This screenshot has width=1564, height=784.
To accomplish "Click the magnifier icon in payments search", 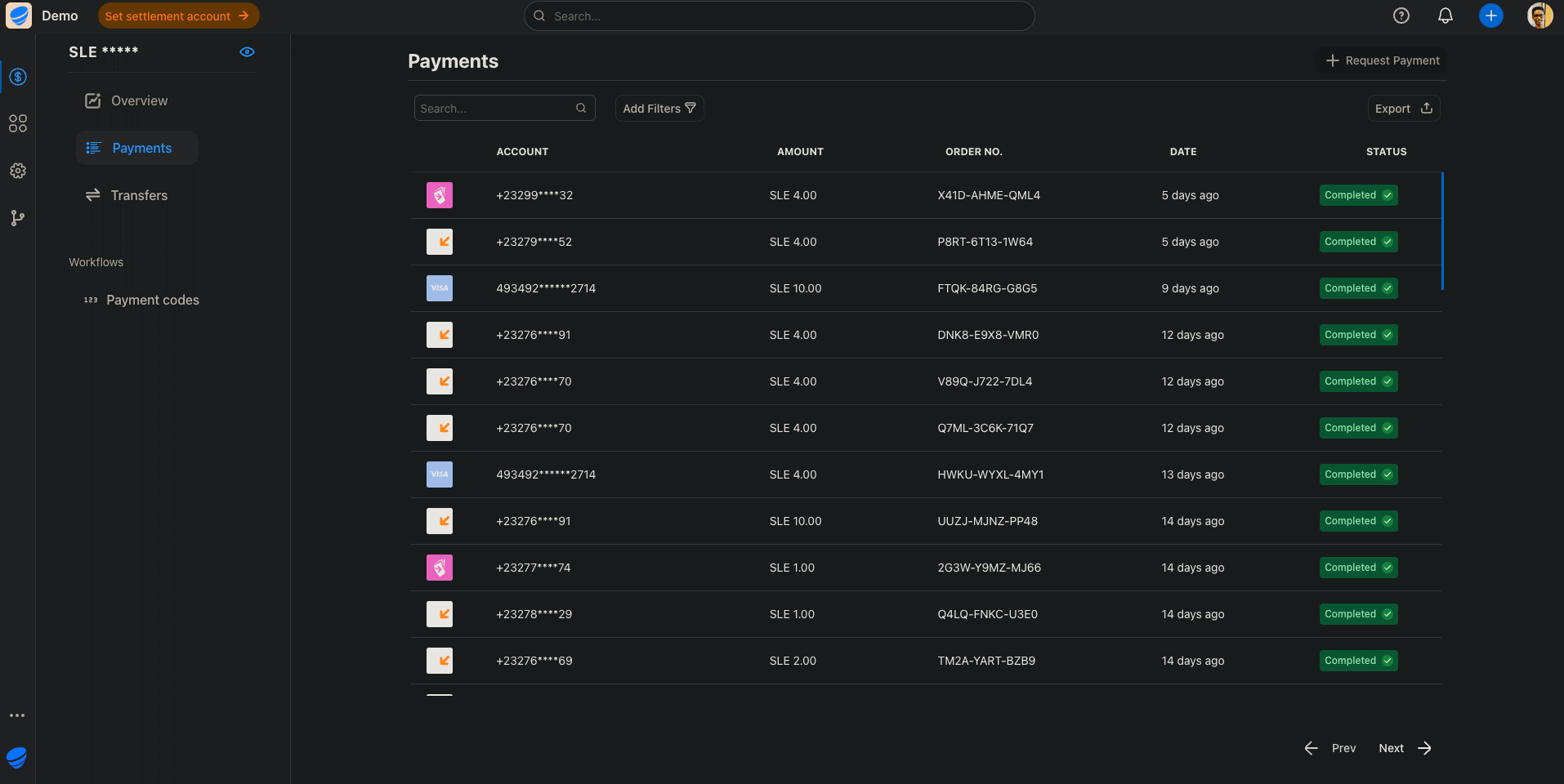I will click(581, 108).
